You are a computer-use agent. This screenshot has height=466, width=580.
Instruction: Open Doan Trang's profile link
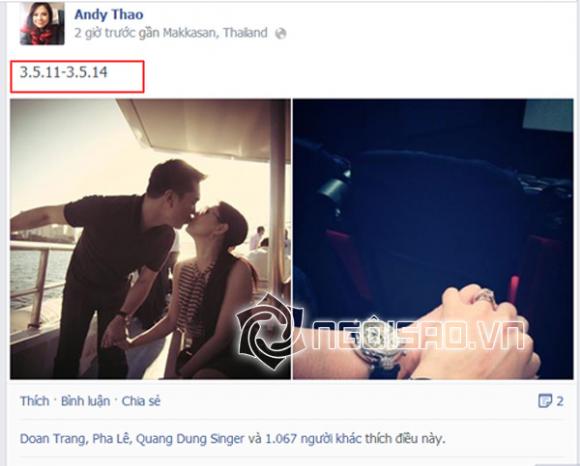click(x=54, y=439)
